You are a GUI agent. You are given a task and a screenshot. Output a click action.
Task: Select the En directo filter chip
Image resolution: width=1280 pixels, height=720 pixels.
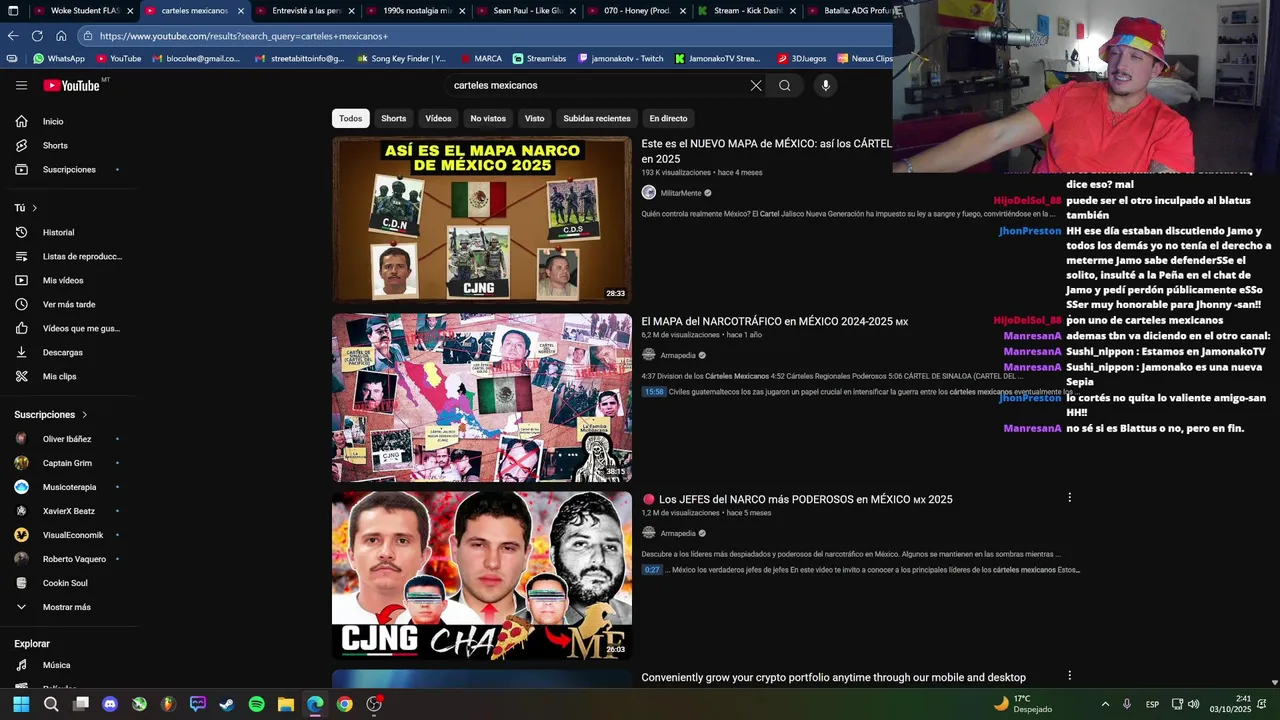pos(668,118)
